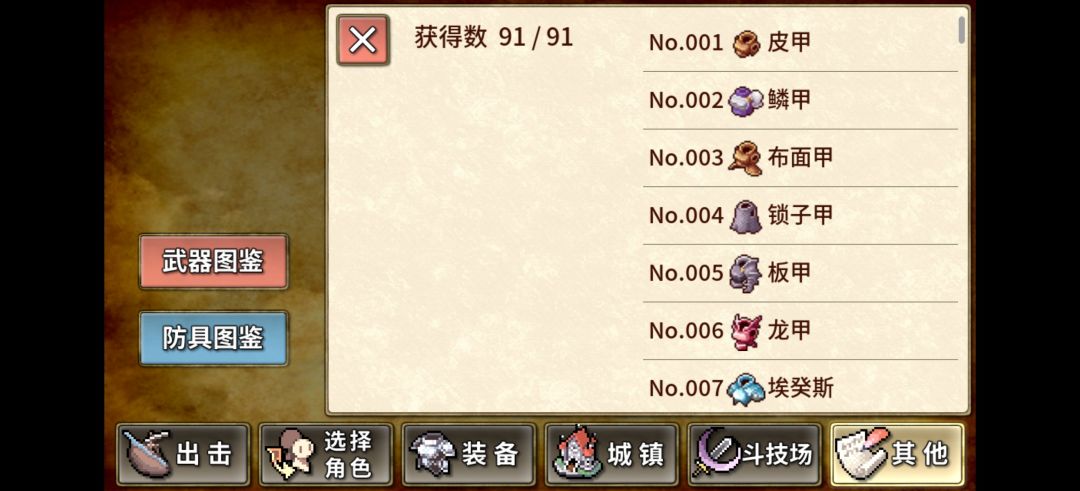This screenshot has width=1080, height=491.
Task: Open the 武器图鉴 weapon encyclopedia
Action: pos(214,262)
